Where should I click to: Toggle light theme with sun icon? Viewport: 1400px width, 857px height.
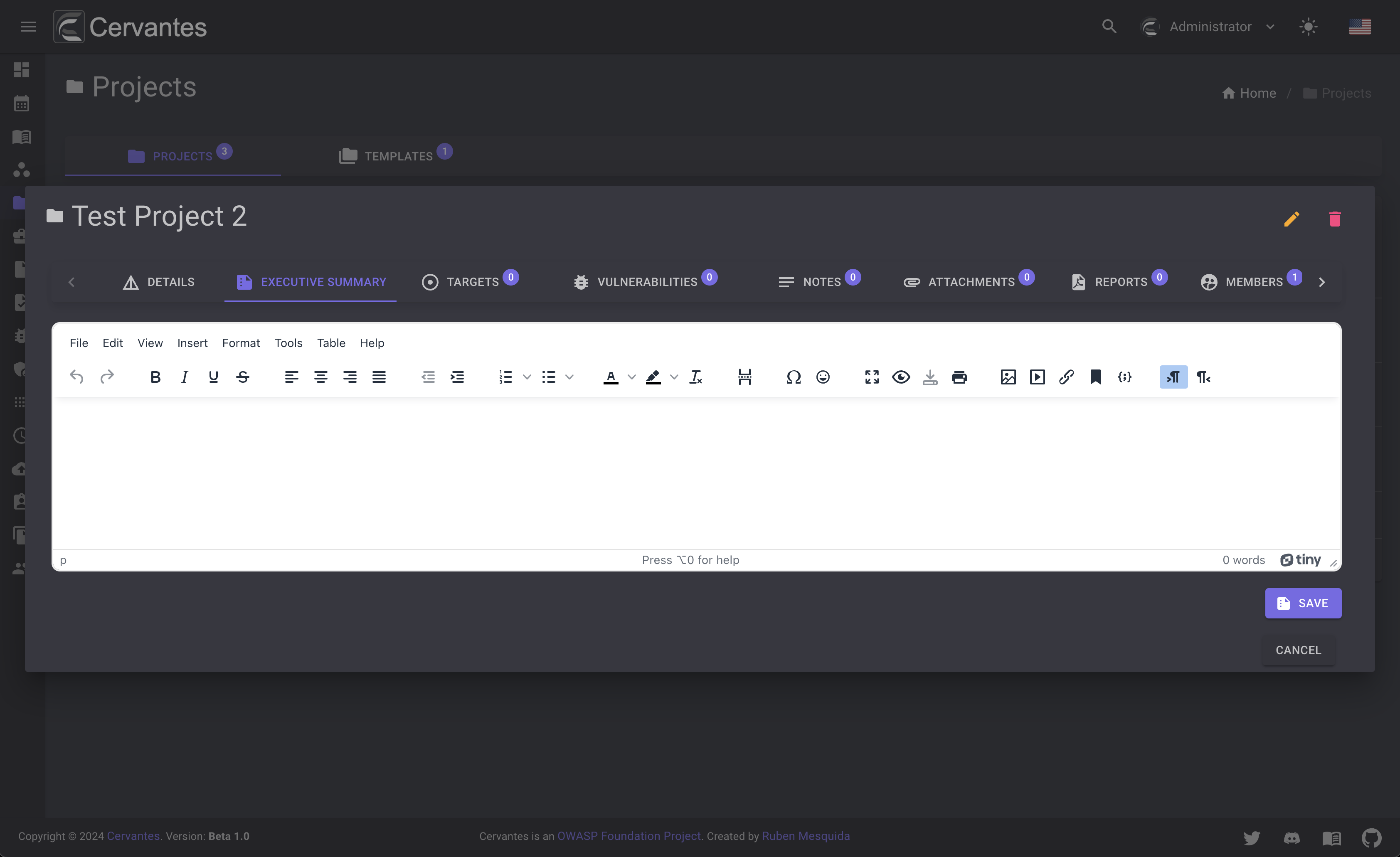1309,27
